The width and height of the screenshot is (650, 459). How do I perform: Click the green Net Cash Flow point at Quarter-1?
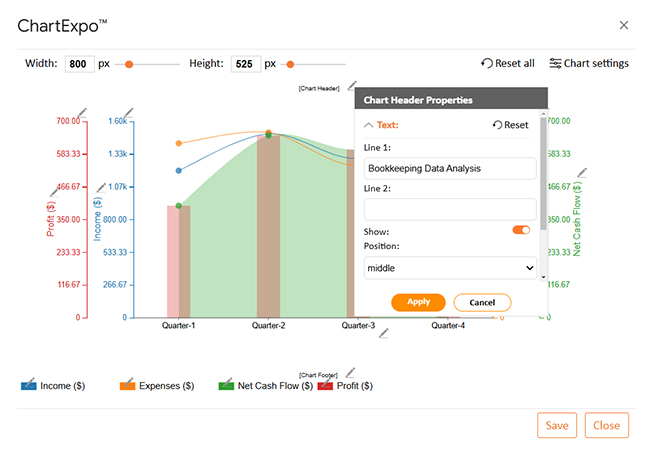[x=179, y=206]
